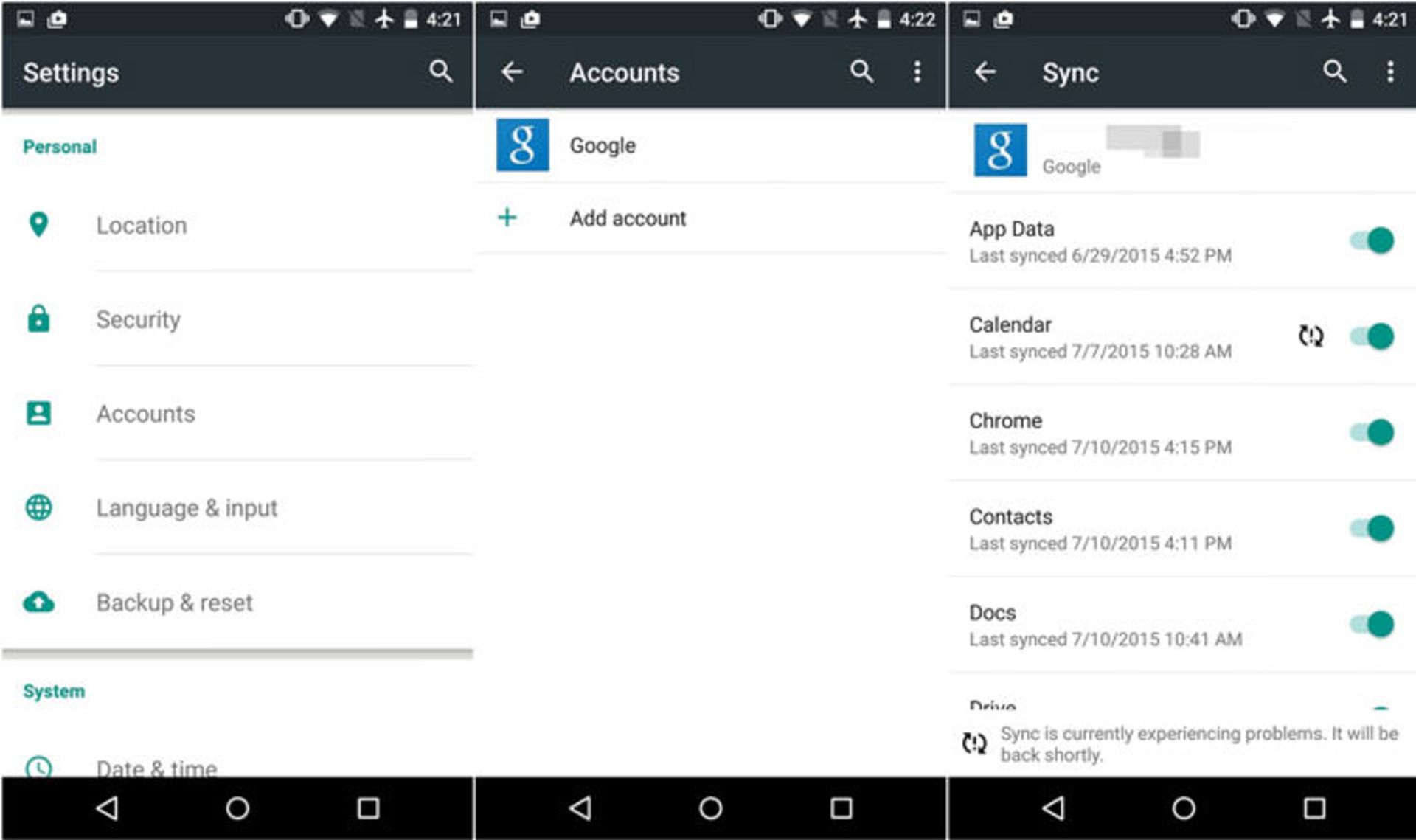This screenshot has height=840, width=1416.
Task: Tap the plus icon beside Add account
Action: click(507, 218)
